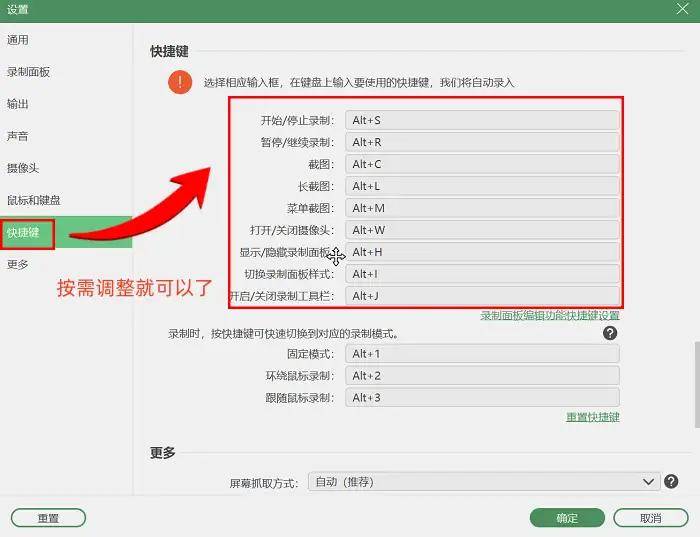The width and height of the screenshot is (700, 537).
Task: Open Mouse and Keyboard (鼠标和键盘) tab
Action: point(33,200)
